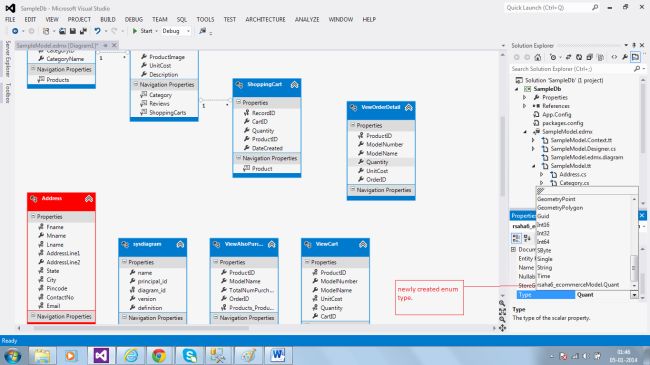The image size is (650, 365).
Task: Click the Find in Files toolbar icon
Action: coord(202,31)
